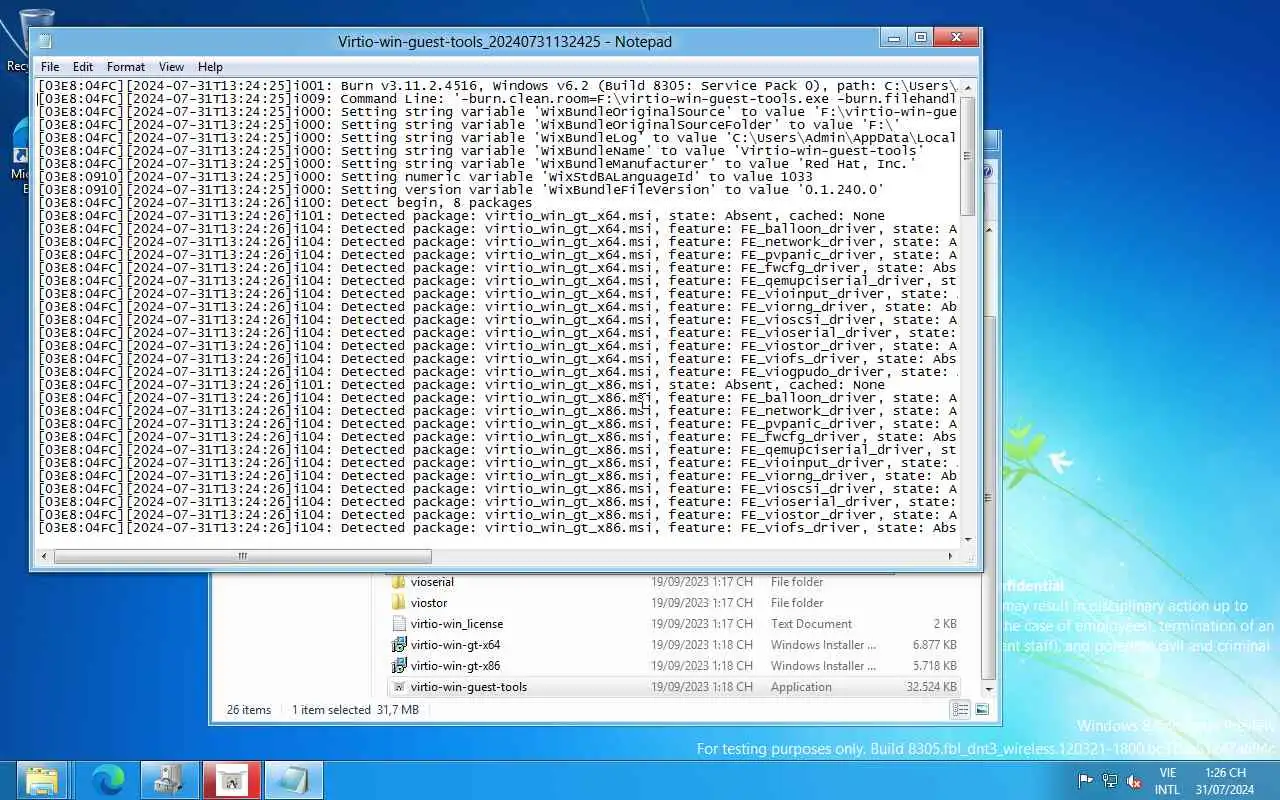Click the virtio-win-gt-x64 installer icon
This screenshot has width=1280, height=800.
click(x=399, y=645)
